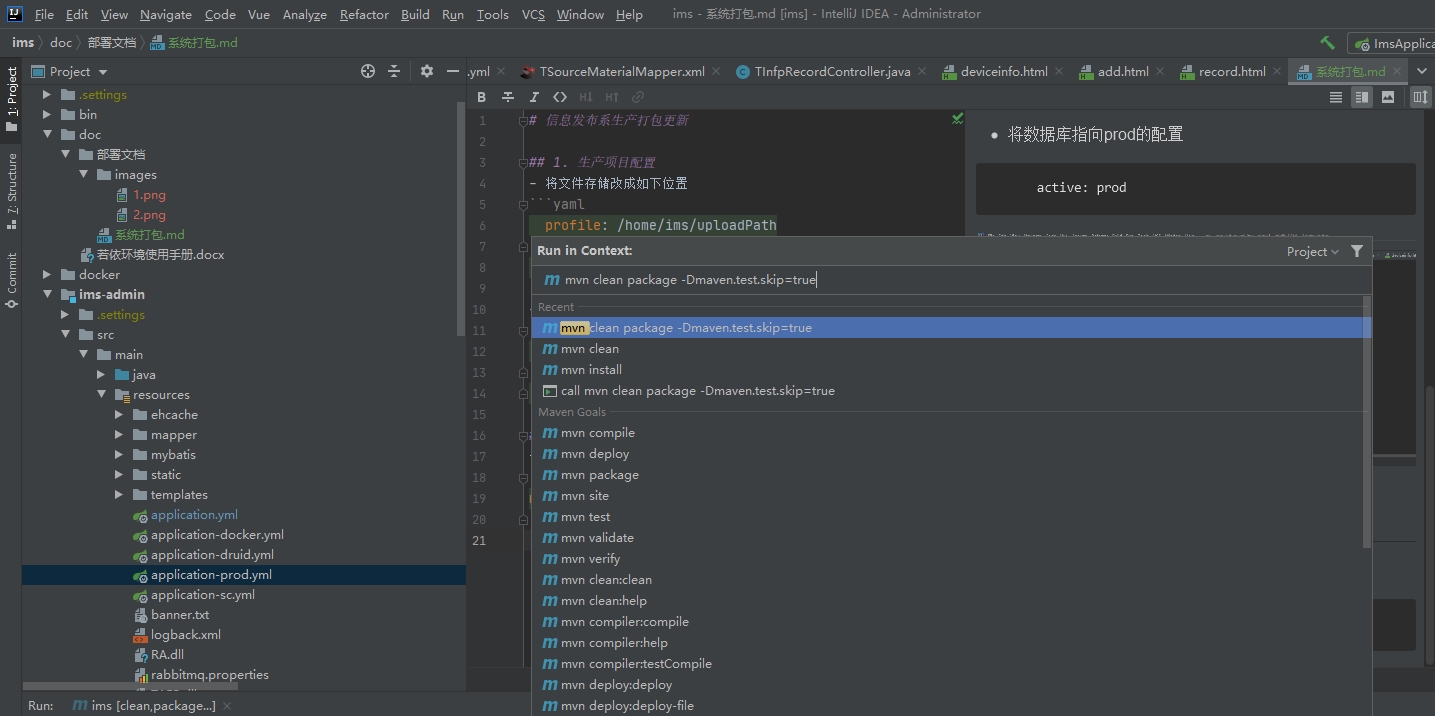Select mvn install from Recent list
Viewport: 1435px width, 716px height.
pyautogui.click(x=591, y=370)
